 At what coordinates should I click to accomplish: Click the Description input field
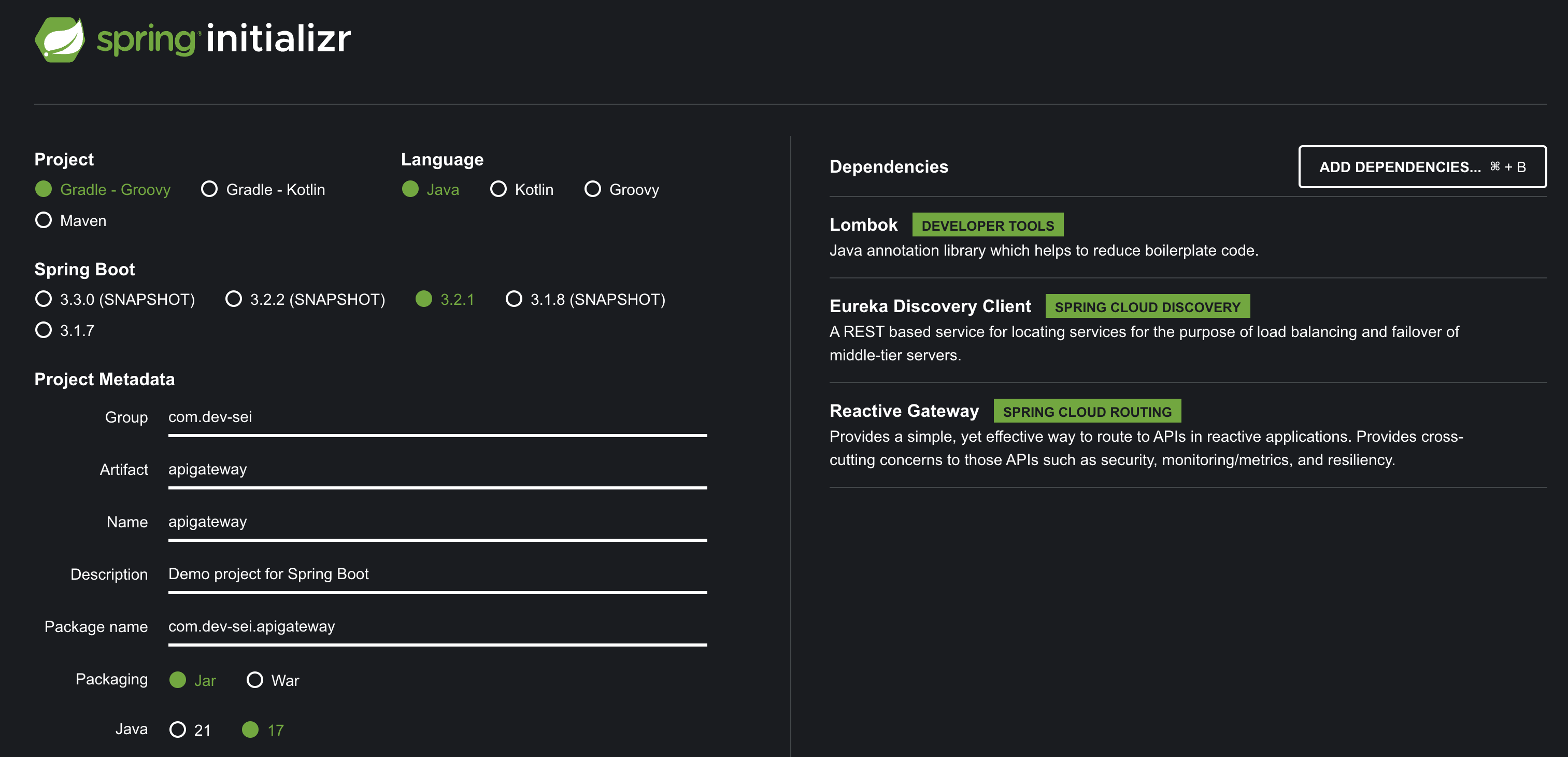tap(437, 574)
